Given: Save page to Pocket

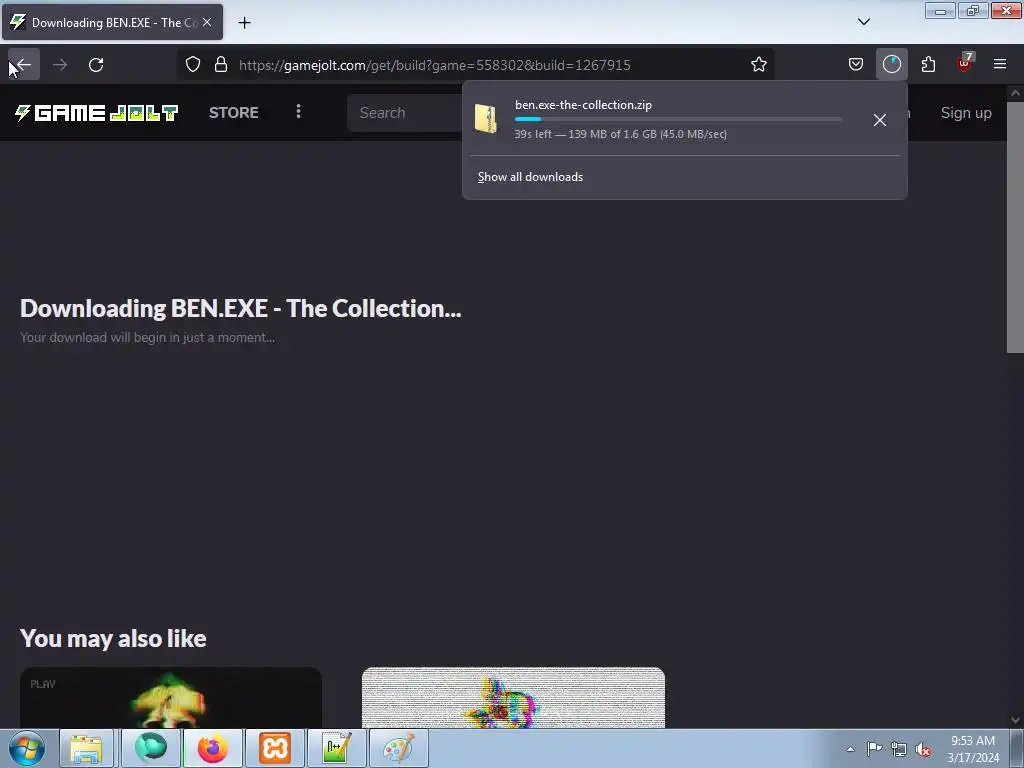Looking at the screenshot, I should [x=856, y=64].
